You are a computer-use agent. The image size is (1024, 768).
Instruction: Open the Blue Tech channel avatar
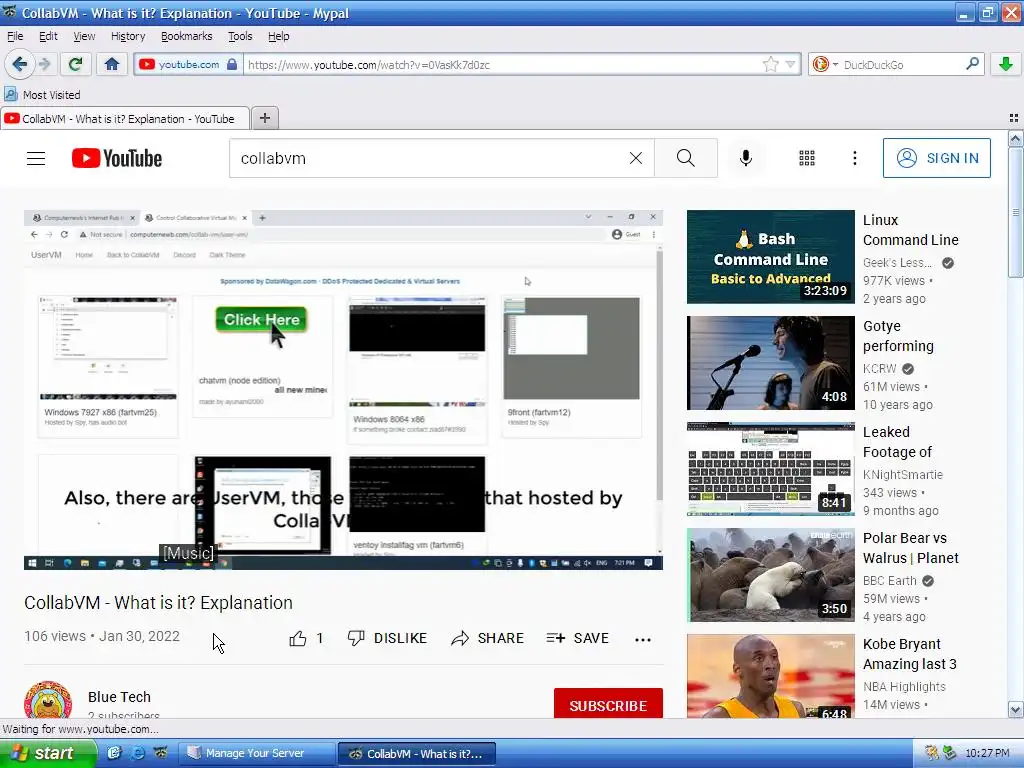48,700
